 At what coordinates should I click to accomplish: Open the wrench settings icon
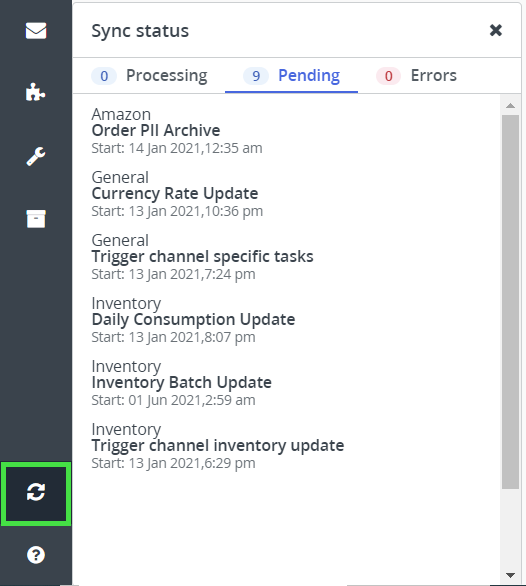(x=36, y=156)
